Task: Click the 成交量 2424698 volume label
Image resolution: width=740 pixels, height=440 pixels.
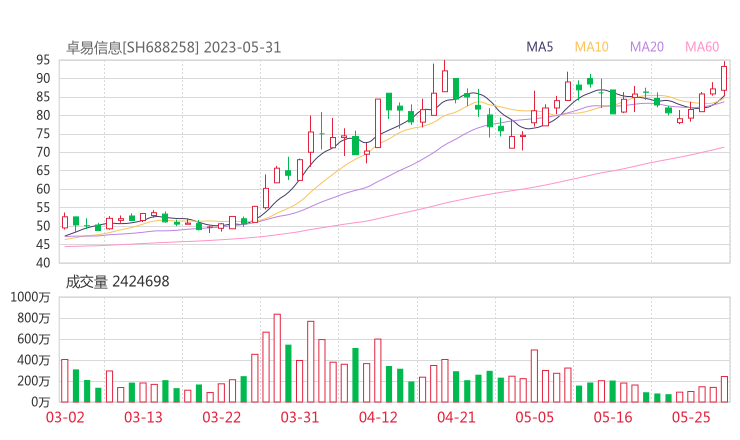Action: [x=118, y=282]
